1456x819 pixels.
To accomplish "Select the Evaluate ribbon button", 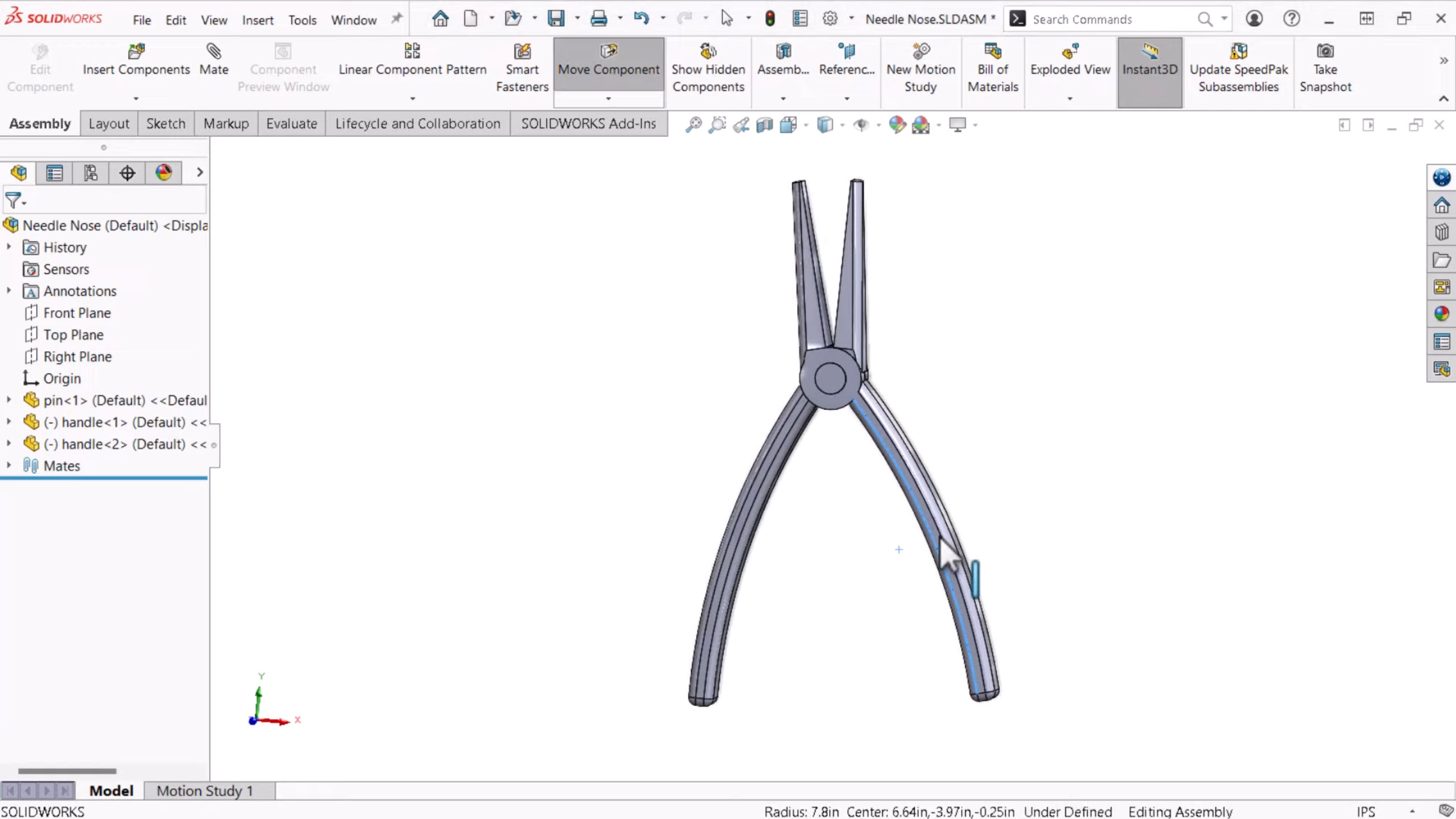I will (x=291, y=123).
